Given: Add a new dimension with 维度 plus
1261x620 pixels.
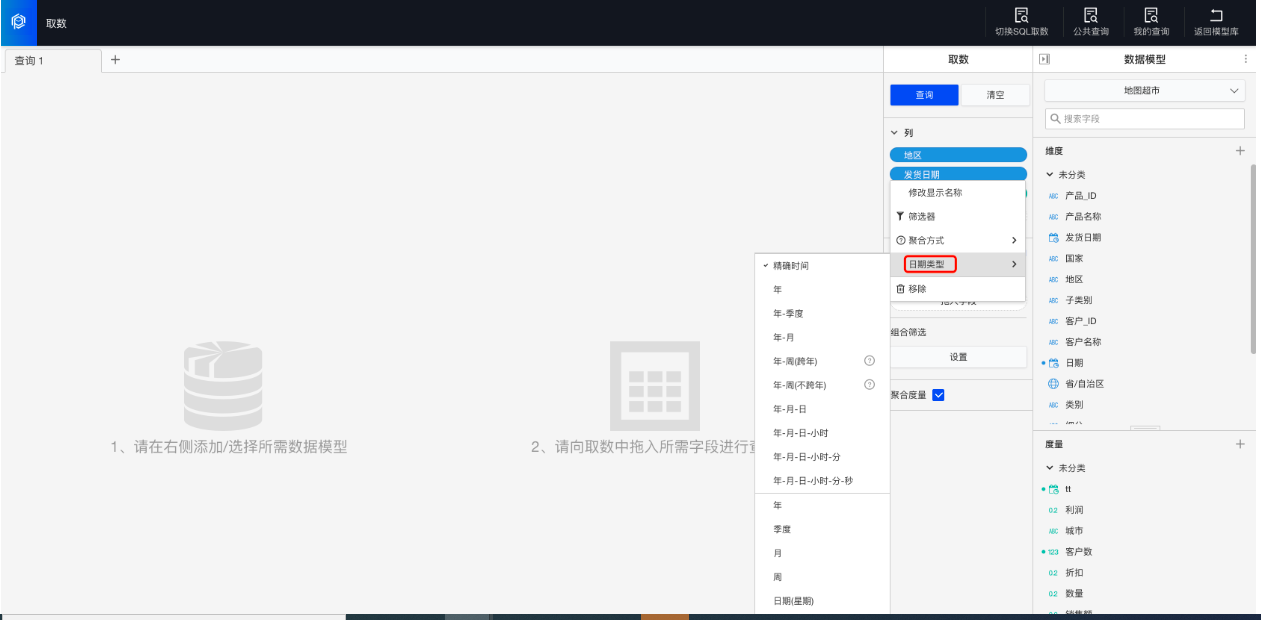Looking at the screenshot, I should (1240, 151).
